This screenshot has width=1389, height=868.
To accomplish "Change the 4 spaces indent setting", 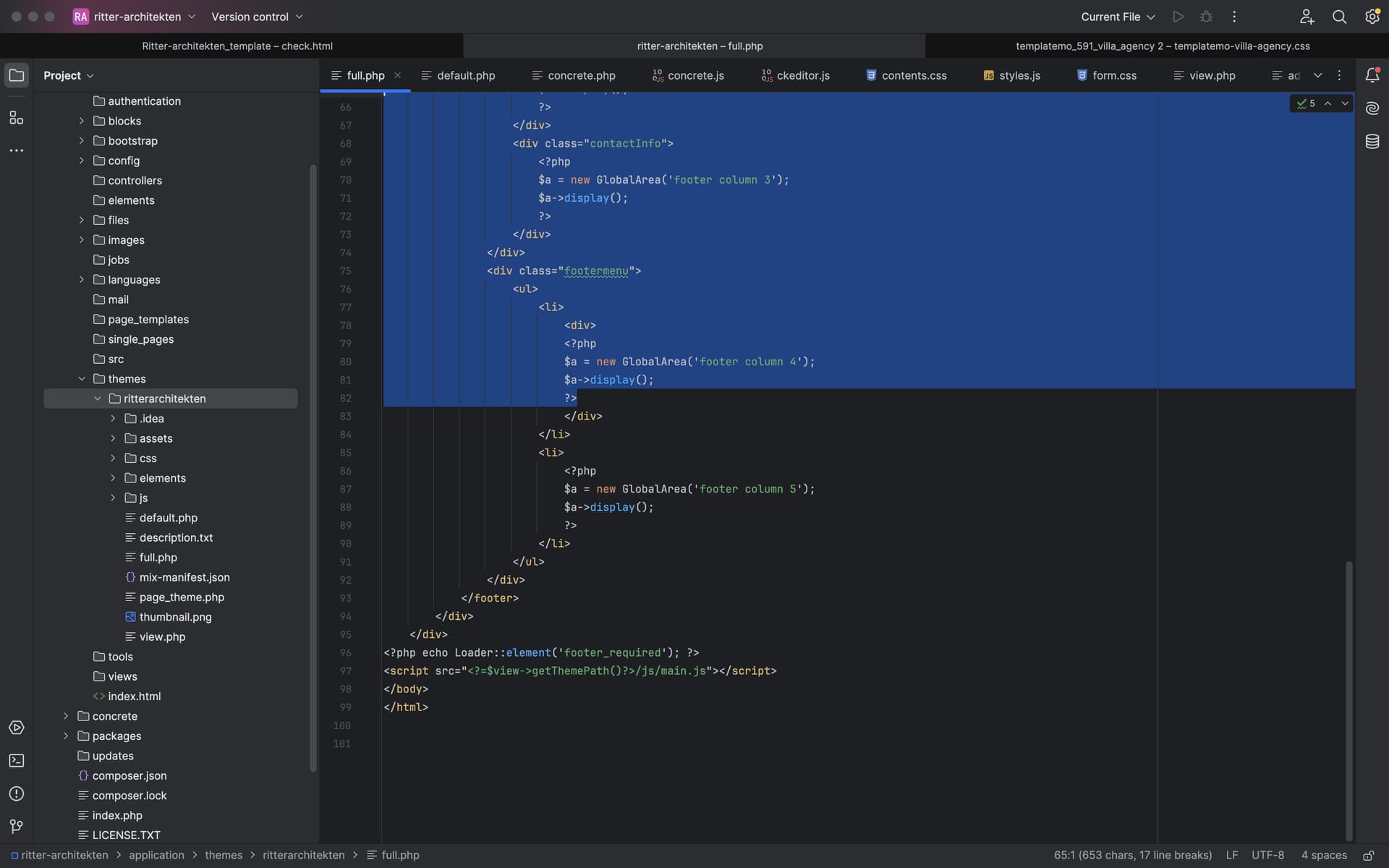I will point(1324,855).
